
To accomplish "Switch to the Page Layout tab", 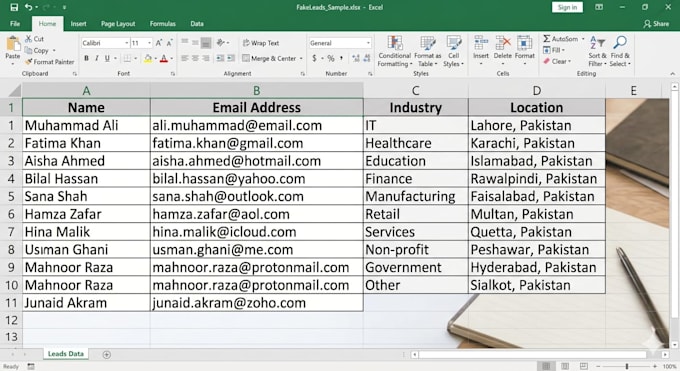I will coord(118,23).
